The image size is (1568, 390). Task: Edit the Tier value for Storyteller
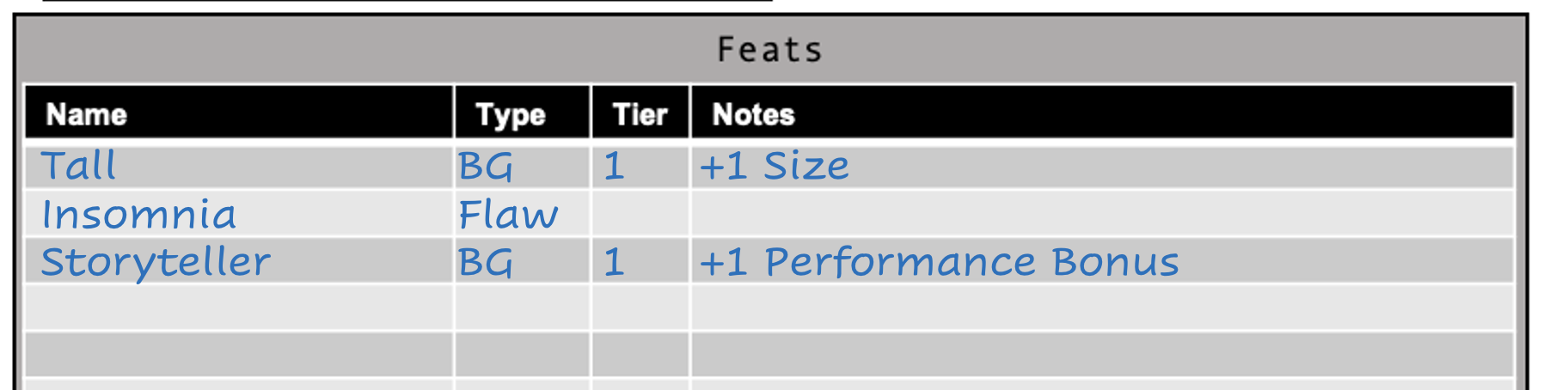(640, 261)
